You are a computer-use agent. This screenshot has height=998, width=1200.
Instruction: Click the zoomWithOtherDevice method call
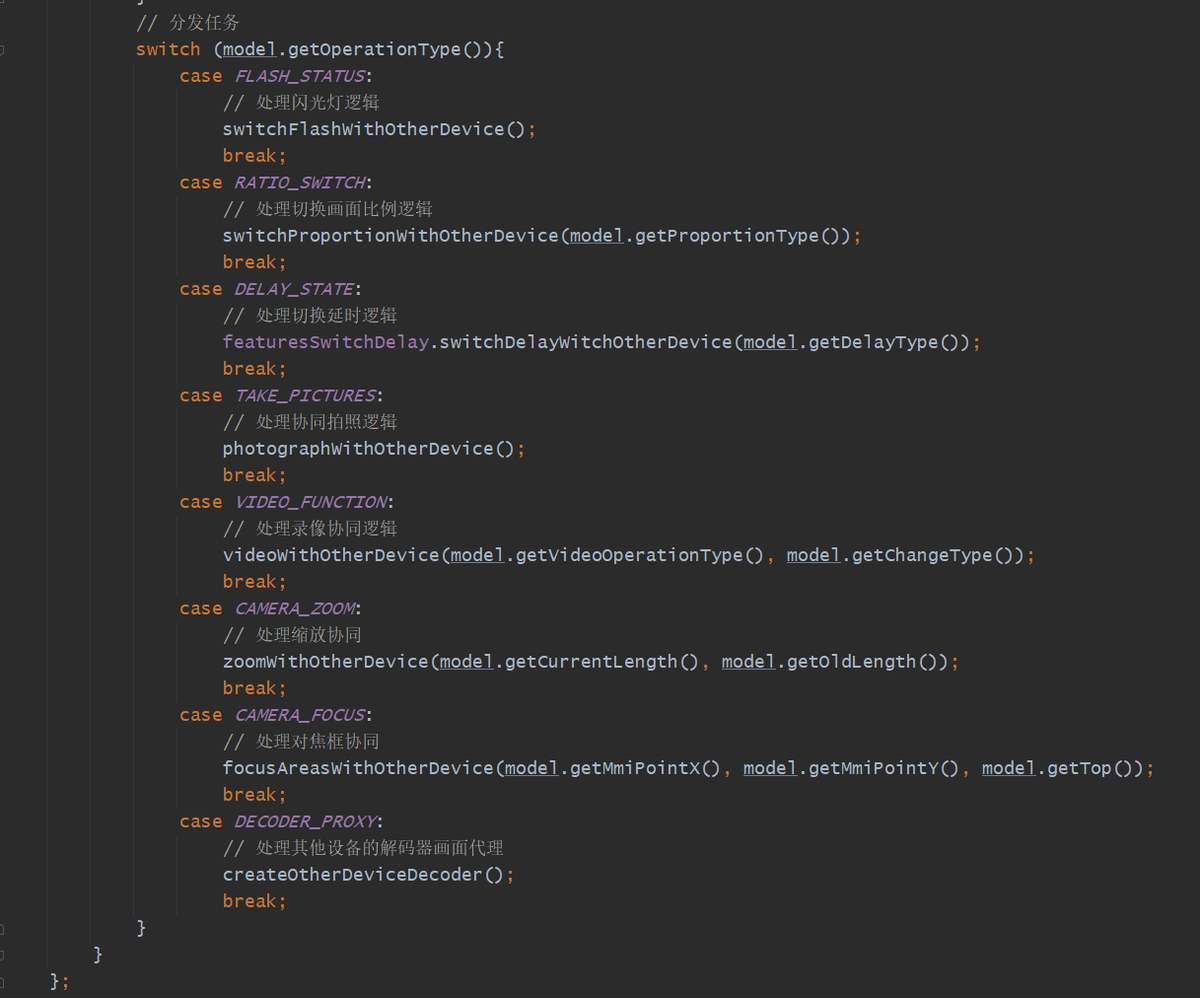[x=325, y=661]
